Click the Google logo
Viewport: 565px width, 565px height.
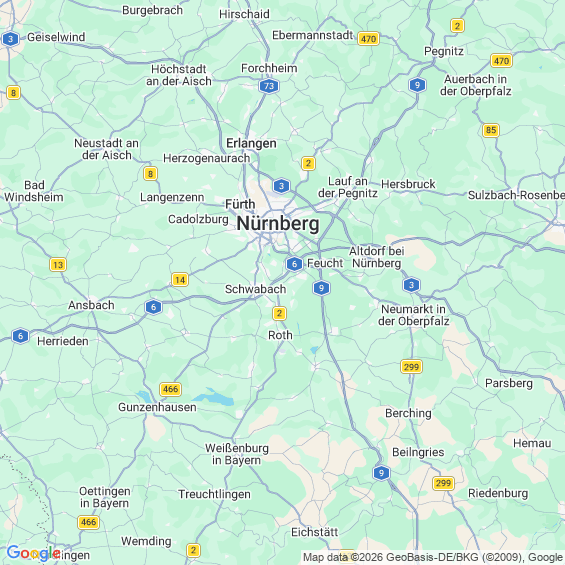click(33, 553)
